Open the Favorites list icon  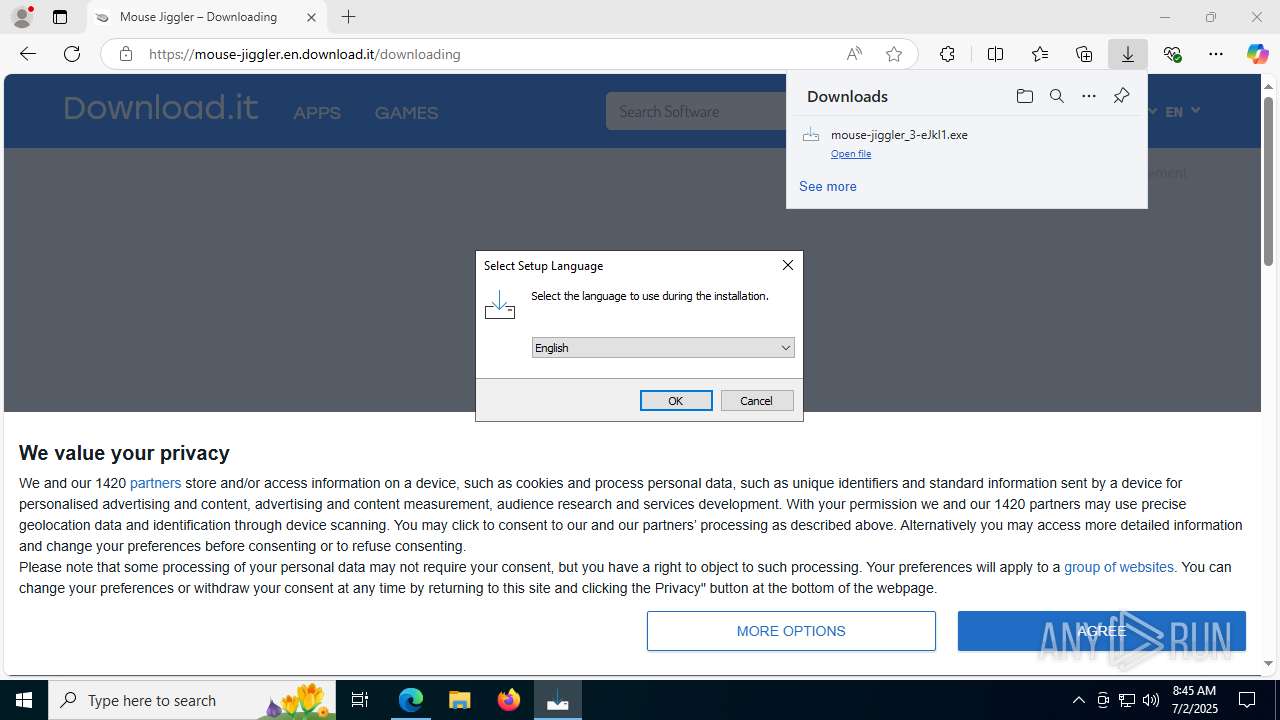coord(1040,54)
